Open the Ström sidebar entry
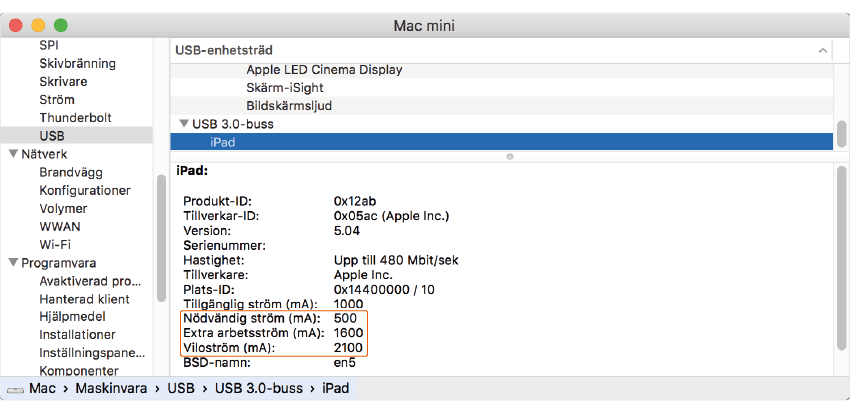The height and width of the screenshot is (412, 850). pyautogui.click(x=56, y=100)
